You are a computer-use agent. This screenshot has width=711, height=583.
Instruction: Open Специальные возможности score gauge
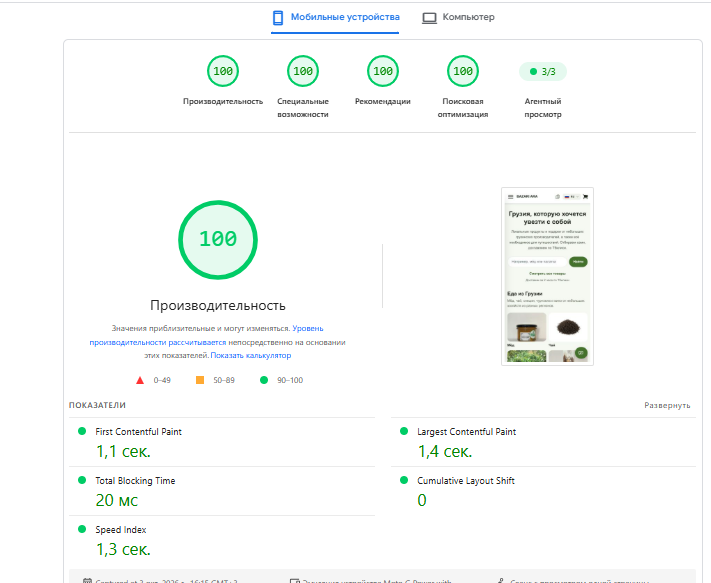[x=303, y=71]
